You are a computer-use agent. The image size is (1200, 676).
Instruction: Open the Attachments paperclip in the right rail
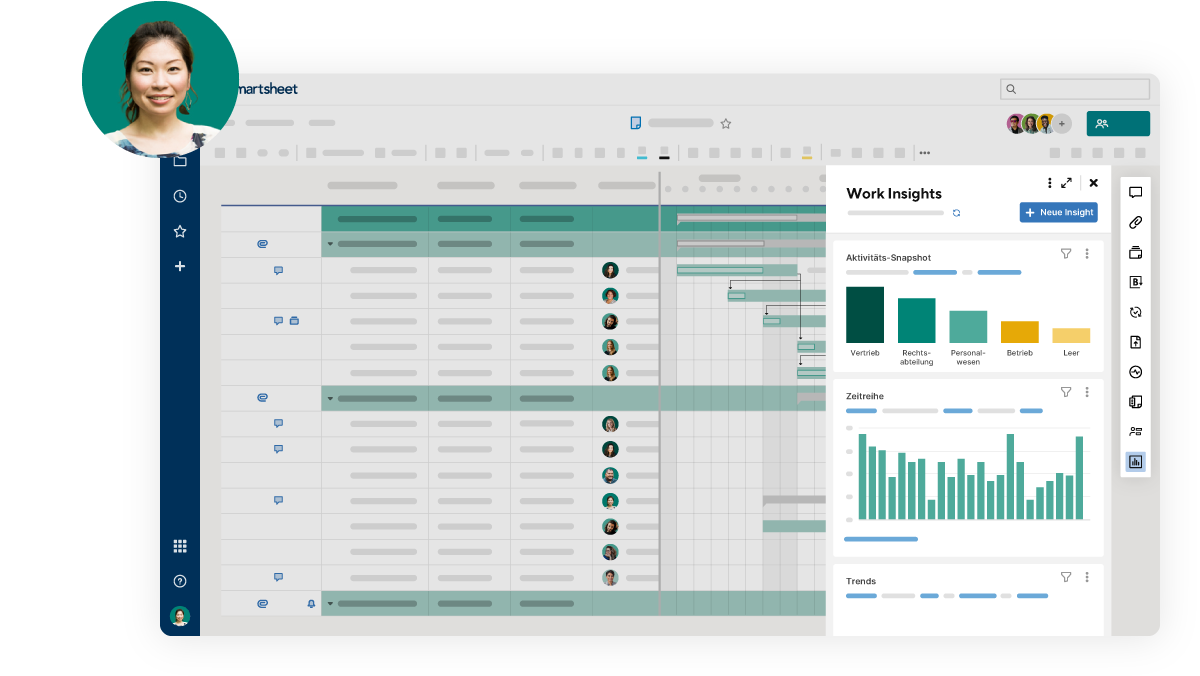1135,223
